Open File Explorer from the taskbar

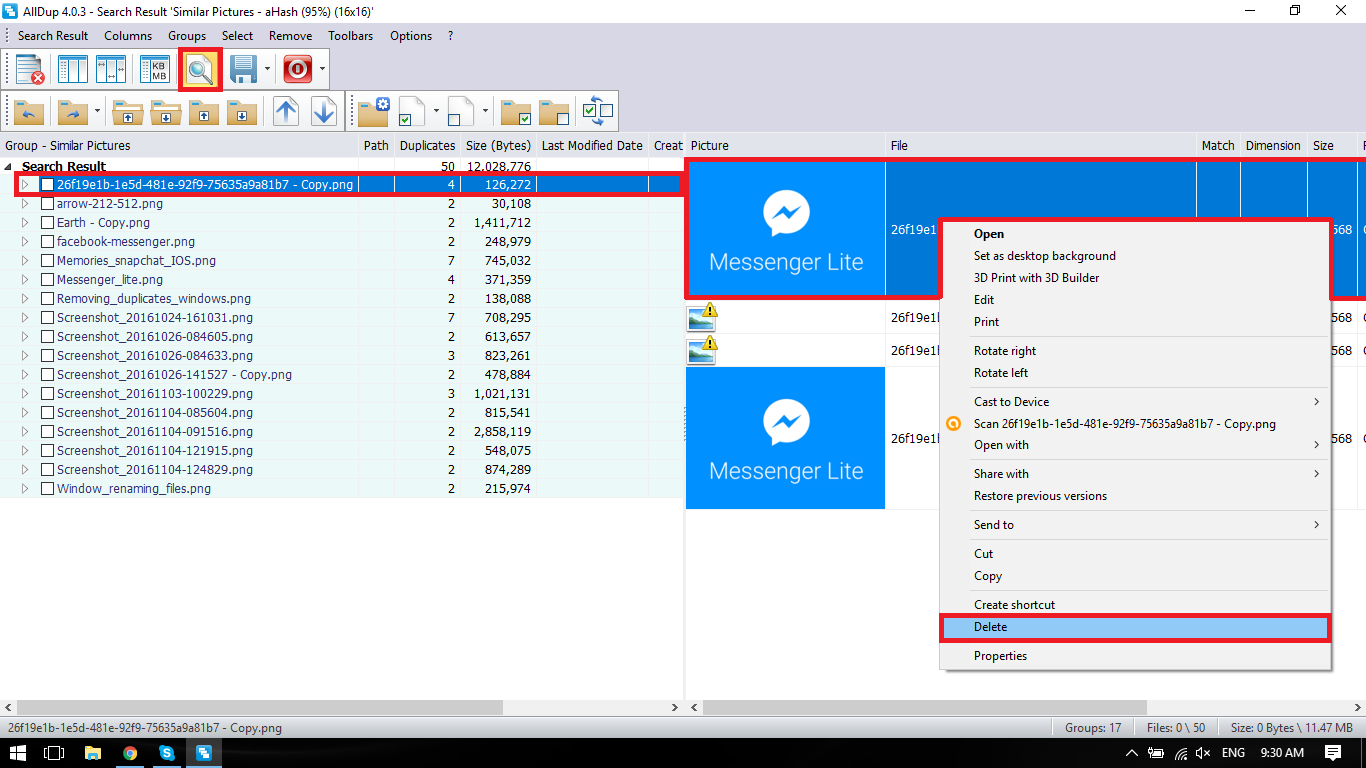pyautogui.click(x=92, y=753)
